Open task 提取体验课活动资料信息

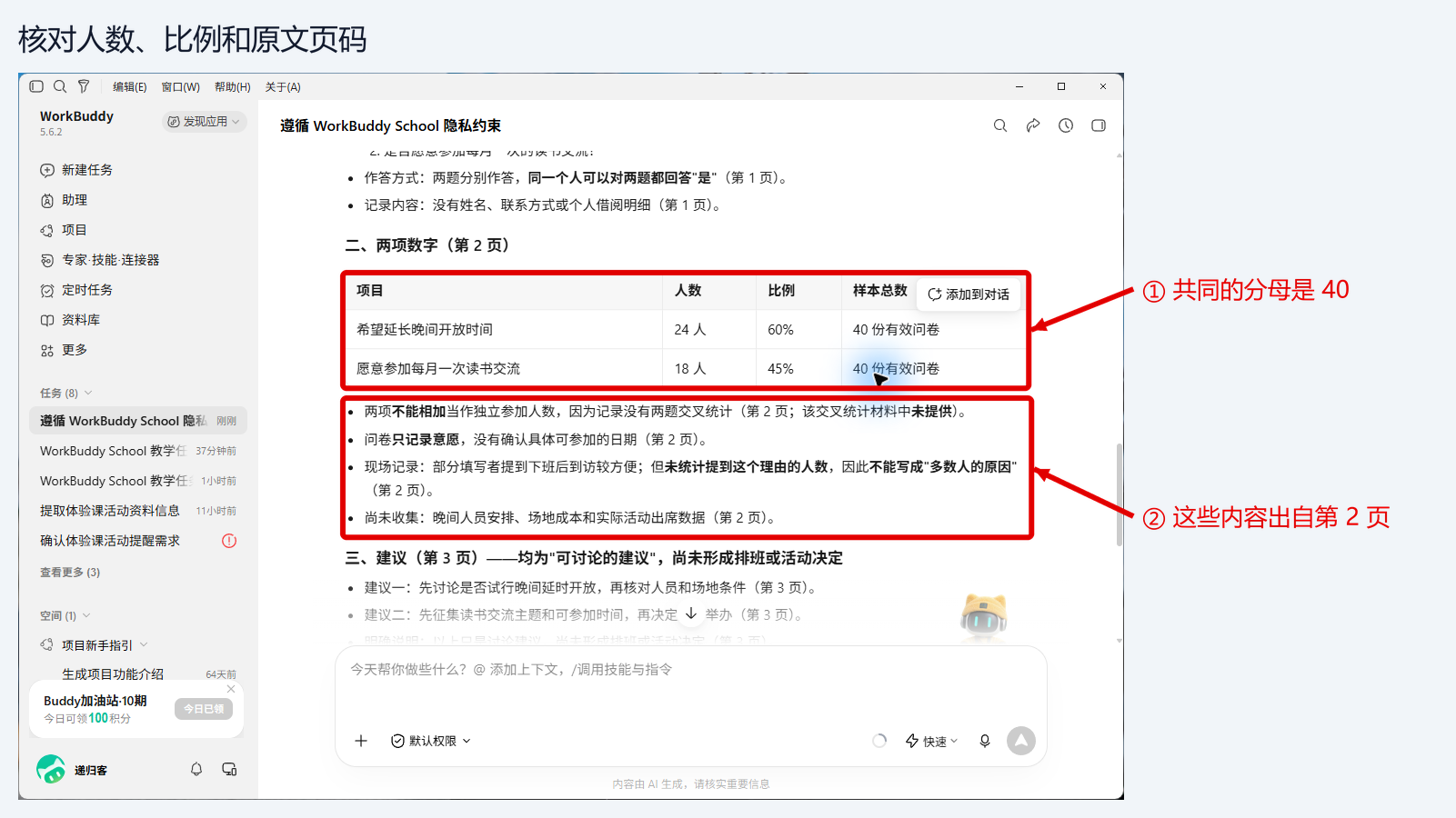138,511
